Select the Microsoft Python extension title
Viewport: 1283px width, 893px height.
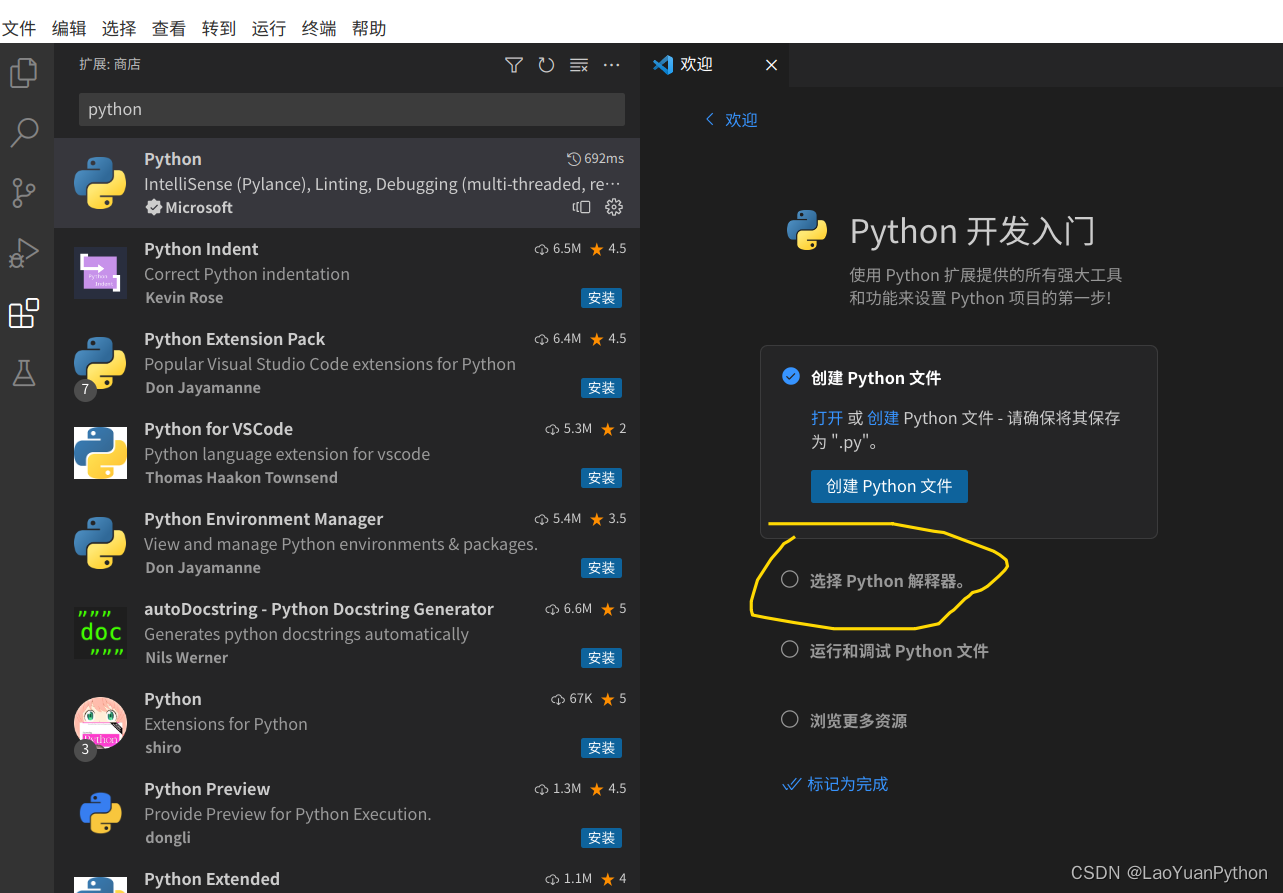coord(173,159)
